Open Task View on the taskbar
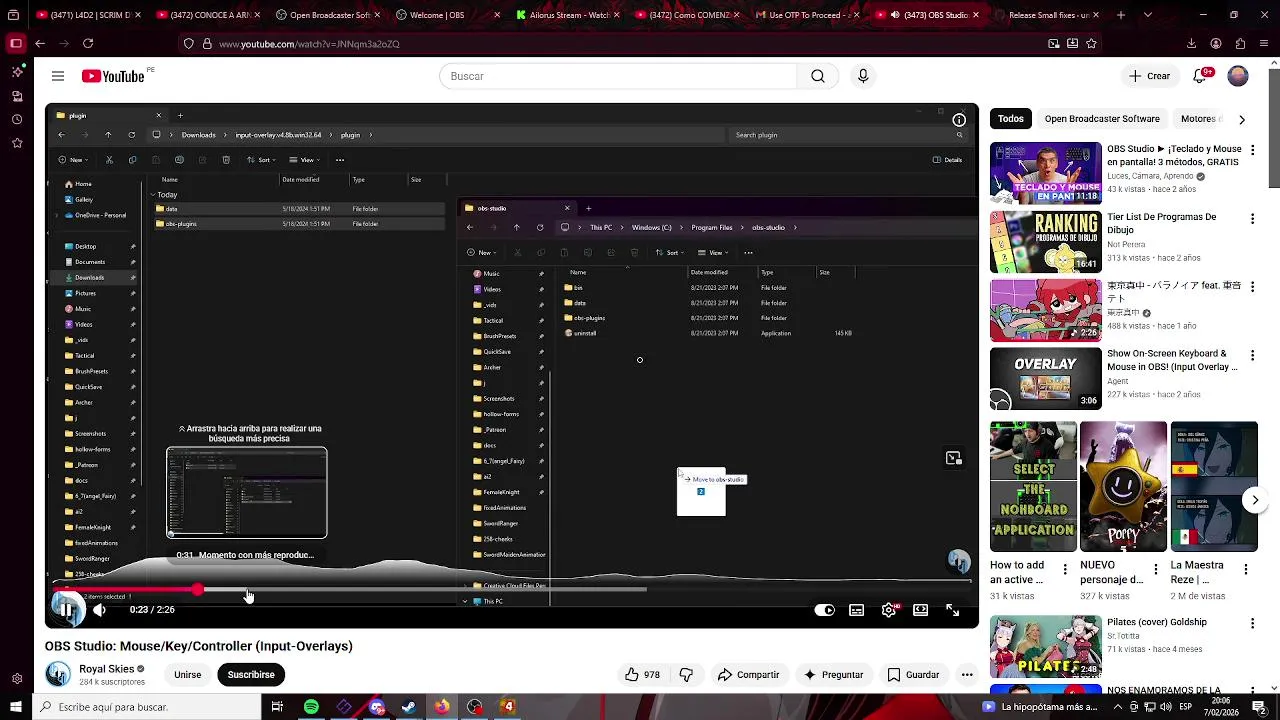Viewport: 1280px width, 720px height. 277,707
